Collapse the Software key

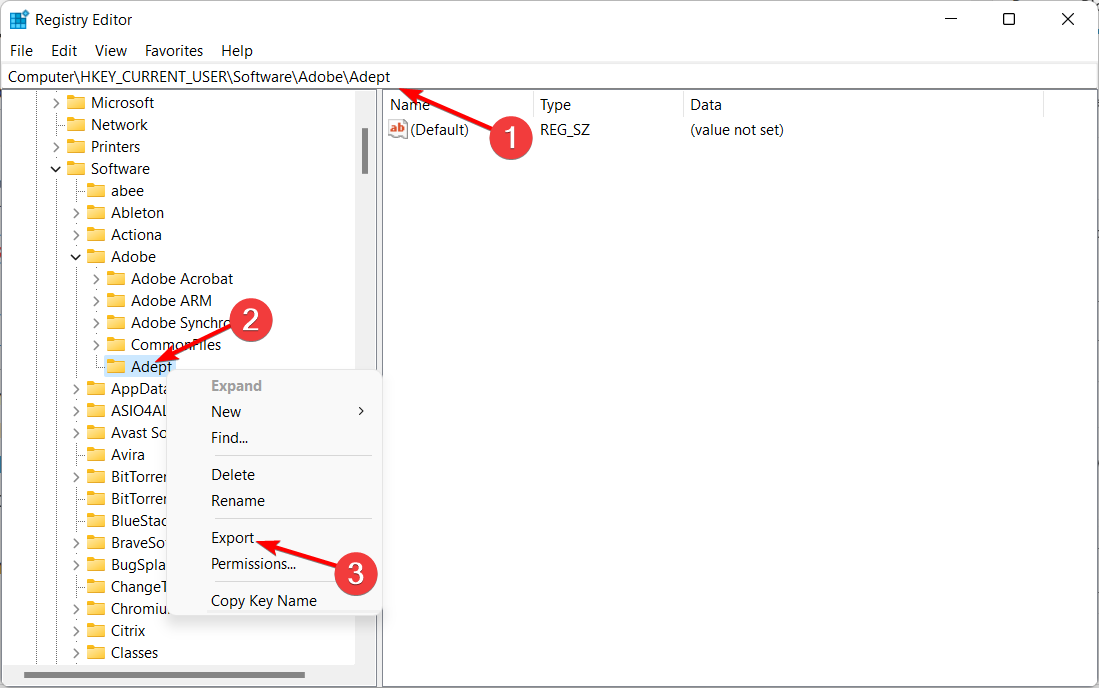click(56, 169)
